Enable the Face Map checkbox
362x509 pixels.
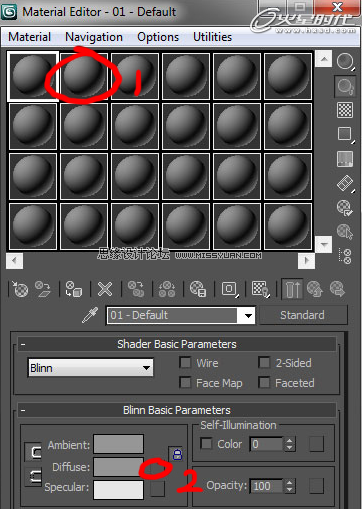[185, 382]
